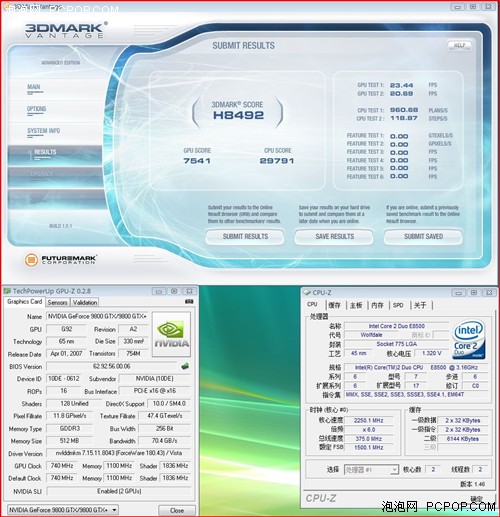The image size is (500, 517).
Task: Click the NVIDIA logo in GPU-Z
Action: [172, 334]
